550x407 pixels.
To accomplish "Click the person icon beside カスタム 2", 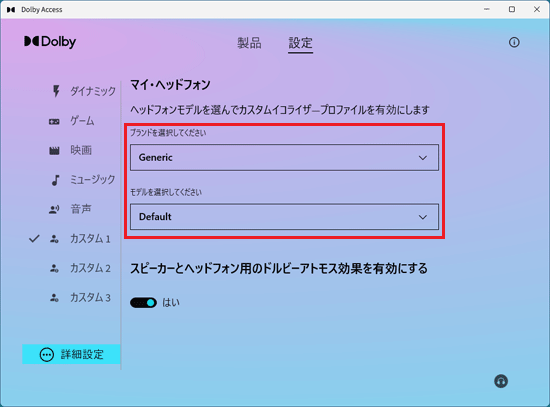I will [x=54, y=268].
